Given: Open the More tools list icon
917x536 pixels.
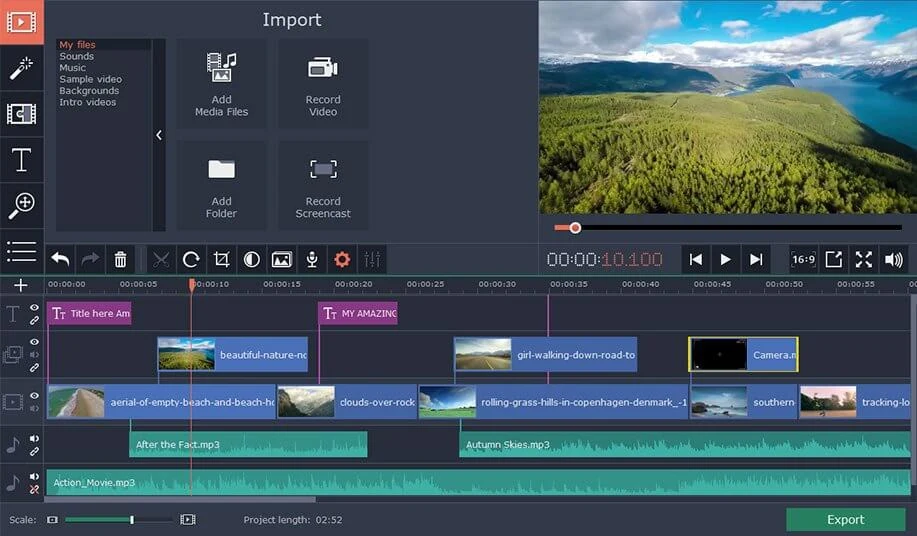Looking at the screenshot, I should tap(22, 251).
